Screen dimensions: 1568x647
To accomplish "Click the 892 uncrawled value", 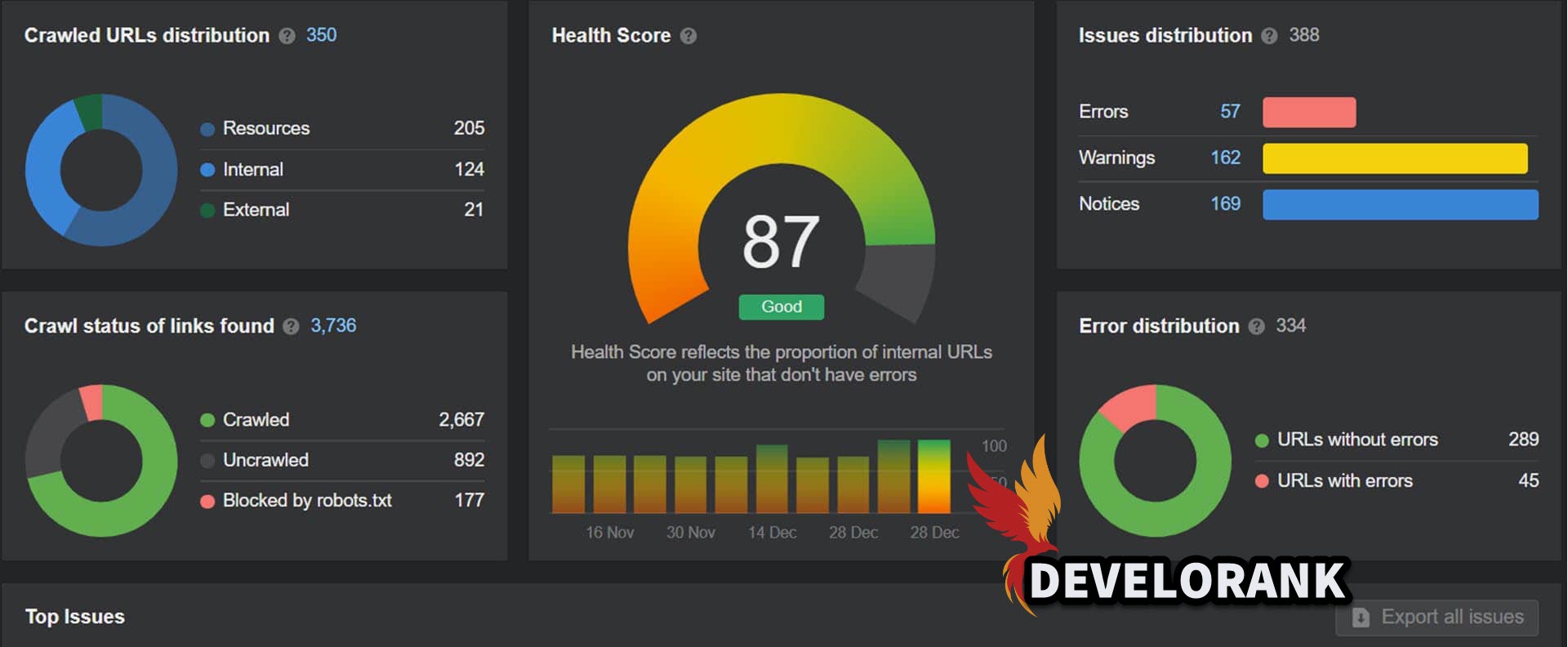I will point(470,460).
